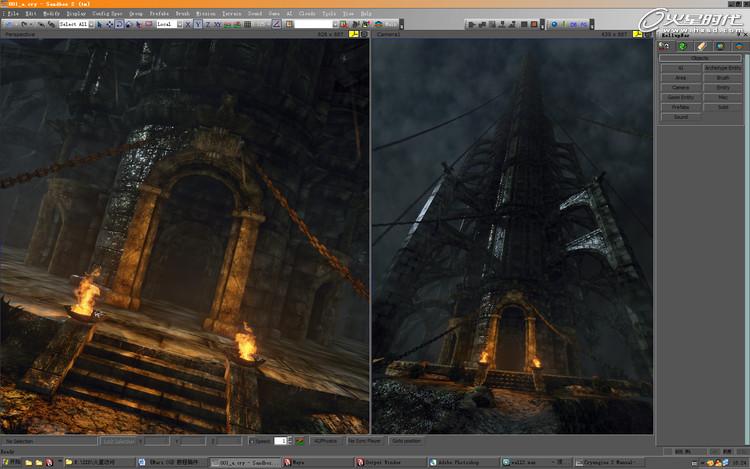Open the Display globe tab in the RollupBar
Image resolution: width=750 pixels, height=469 pixels.
pos(720,46)
